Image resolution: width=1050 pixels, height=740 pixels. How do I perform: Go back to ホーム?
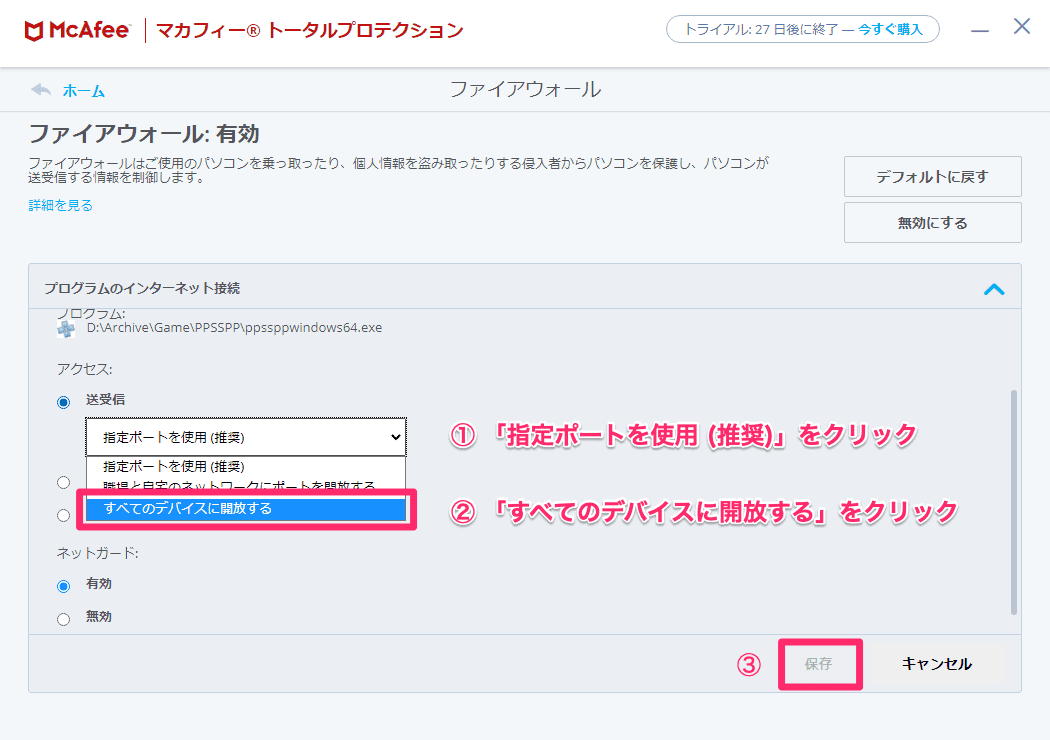pyautogui.click(x=84, y=91)
